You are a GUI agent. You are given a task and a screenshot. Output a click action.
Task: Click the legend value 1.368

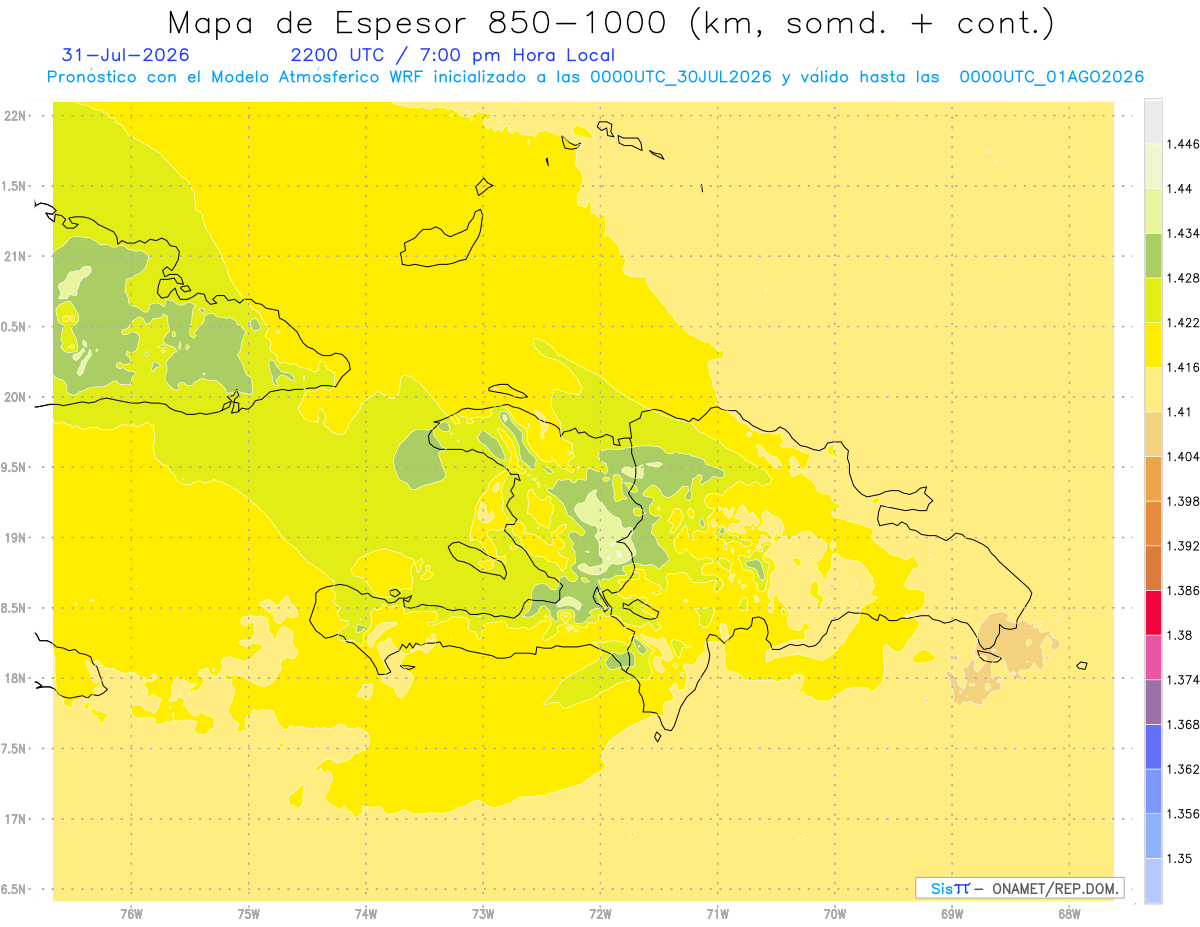tap(1183, 724)
